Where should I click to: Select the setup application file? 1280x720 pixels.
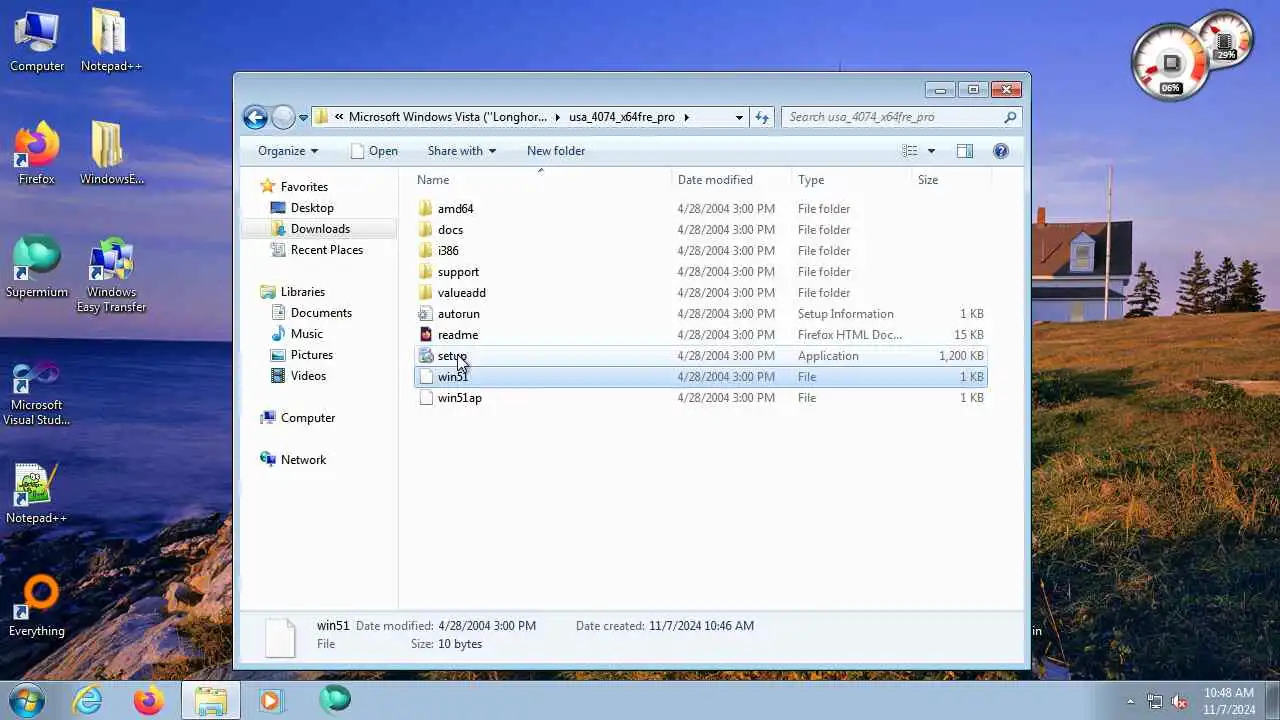[x=700, y=356]
